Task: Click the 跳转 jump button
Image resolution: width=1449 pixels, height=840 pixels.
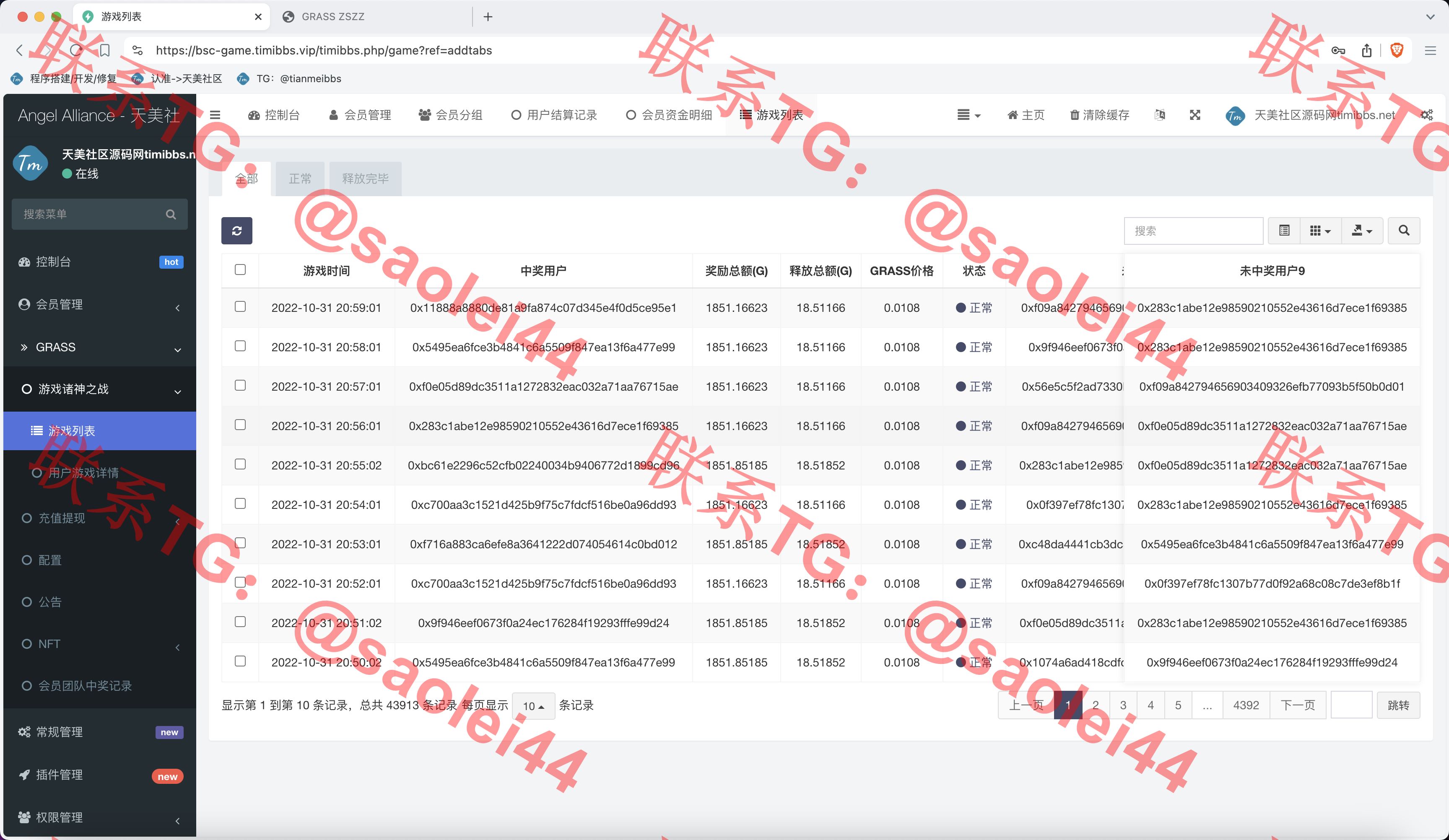Action: (x=1398, y=705)
